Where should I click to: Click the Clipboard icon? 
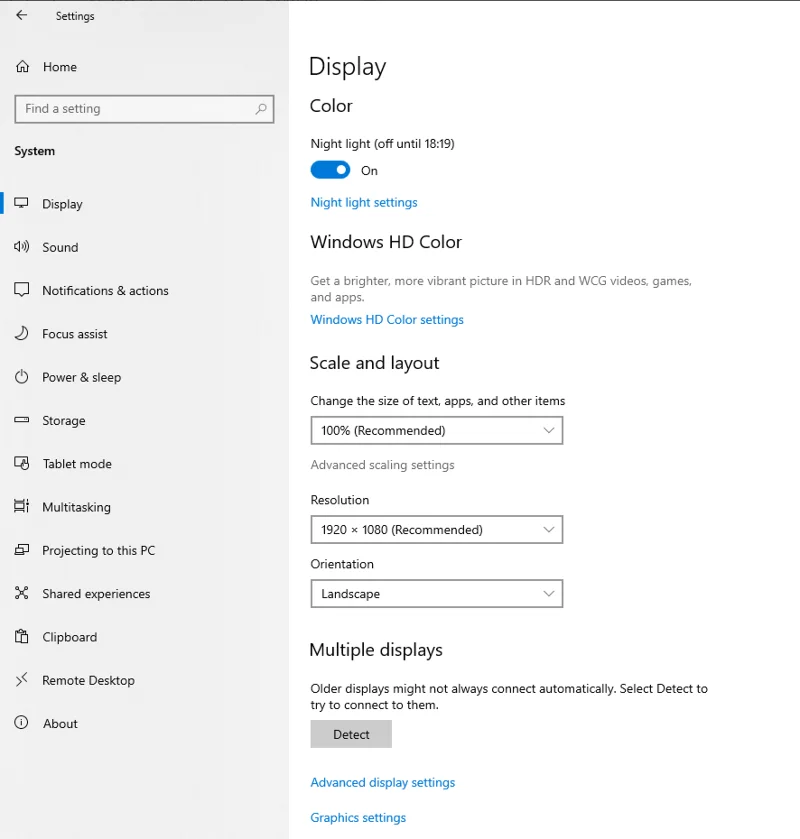21,636
